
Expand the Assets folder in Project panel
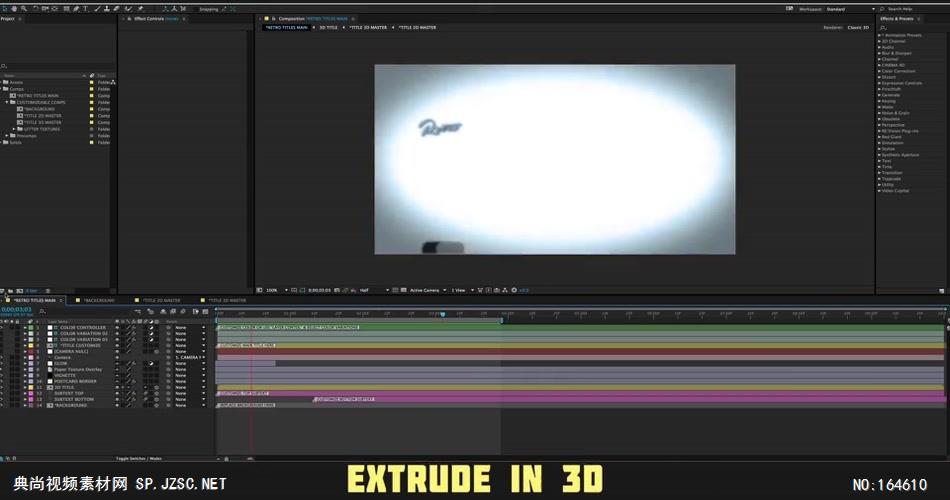tap(3, 82)
